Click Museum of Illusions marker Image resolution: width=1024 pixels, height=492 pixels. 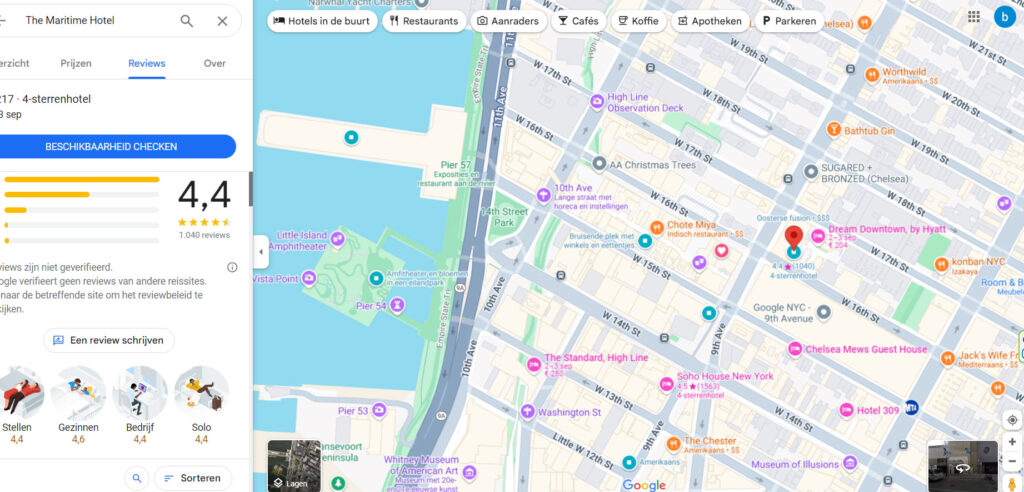click(x=850, y=463)
